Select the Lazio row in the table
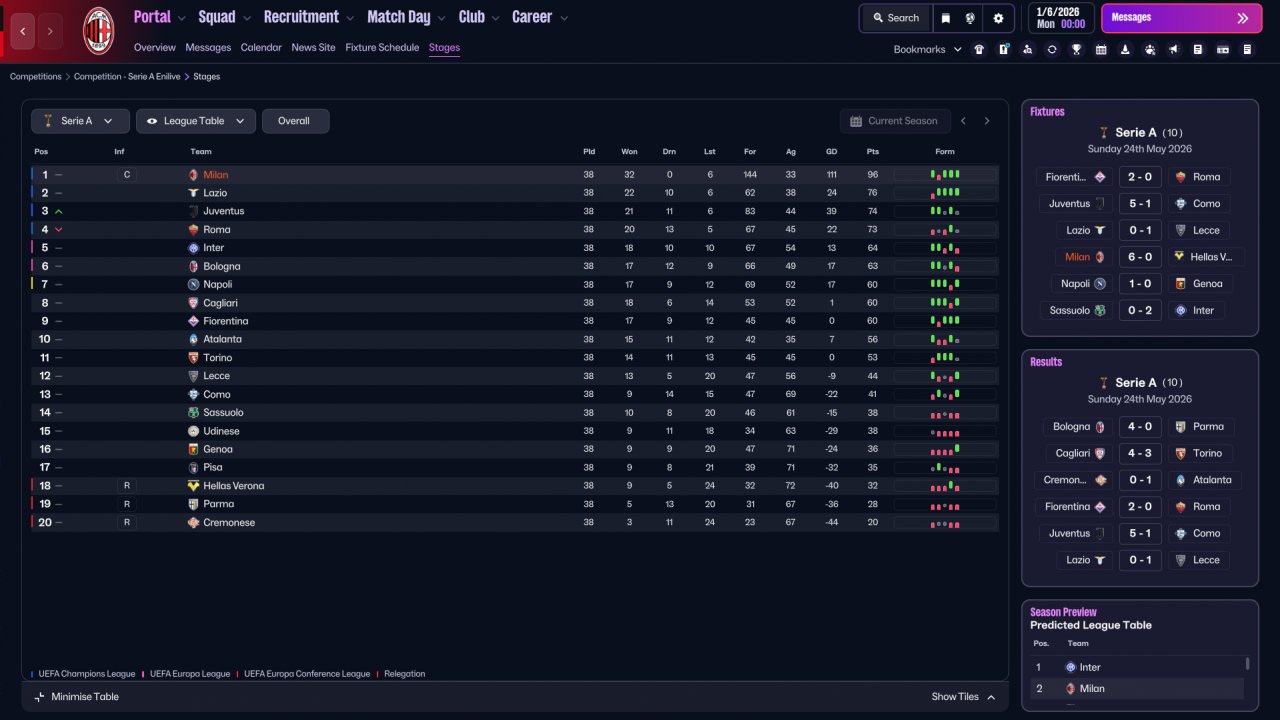Viewport: 1280px width, 720px height. pyautogui.click(x=514, y=193)
